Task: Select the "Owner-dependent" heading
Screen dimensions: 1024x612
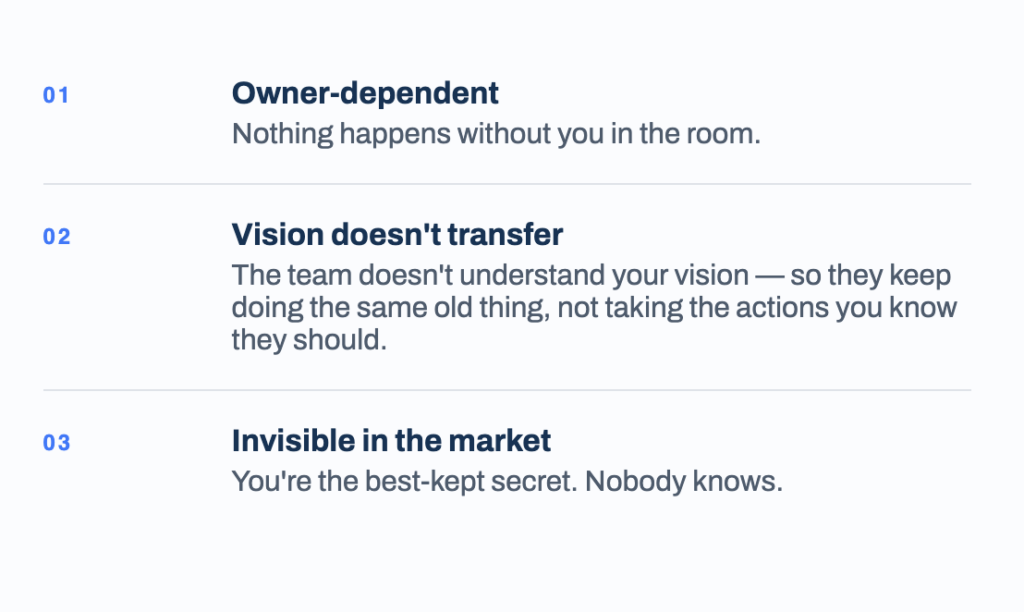Action: tap(365, 93)
